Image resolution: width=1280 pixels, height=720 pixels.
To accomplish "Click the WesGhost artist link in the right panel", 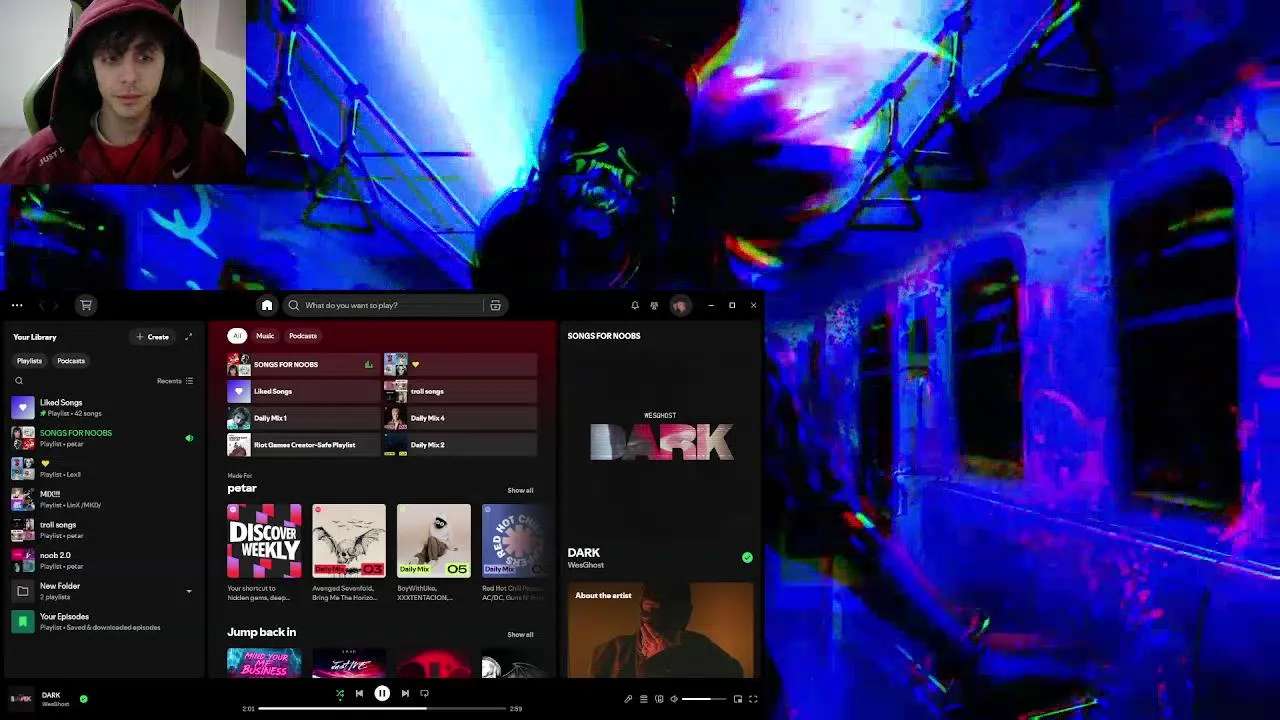I will coord(585,565).
